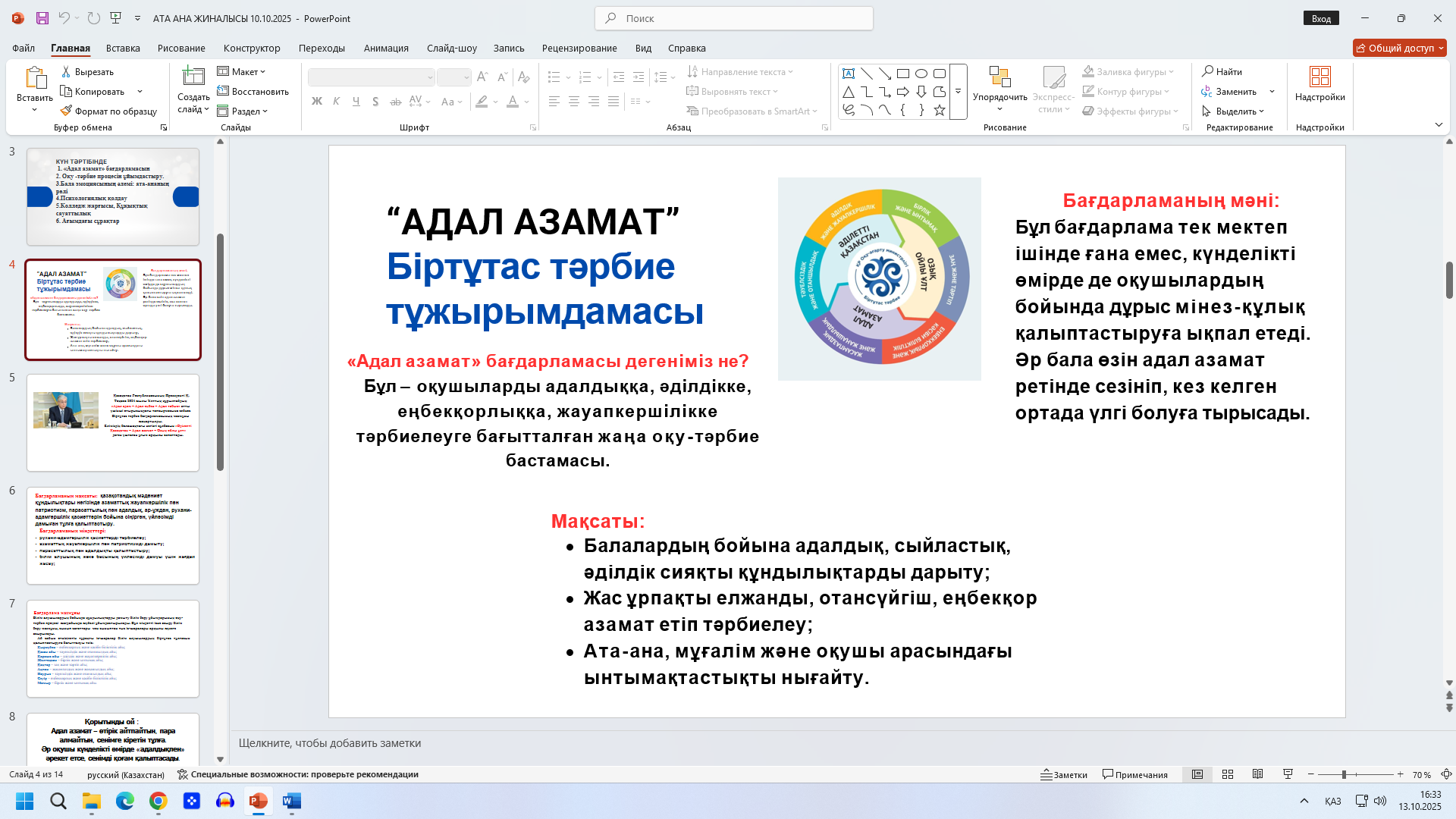
Task: Click Create Slide icon
Action: 193,77
